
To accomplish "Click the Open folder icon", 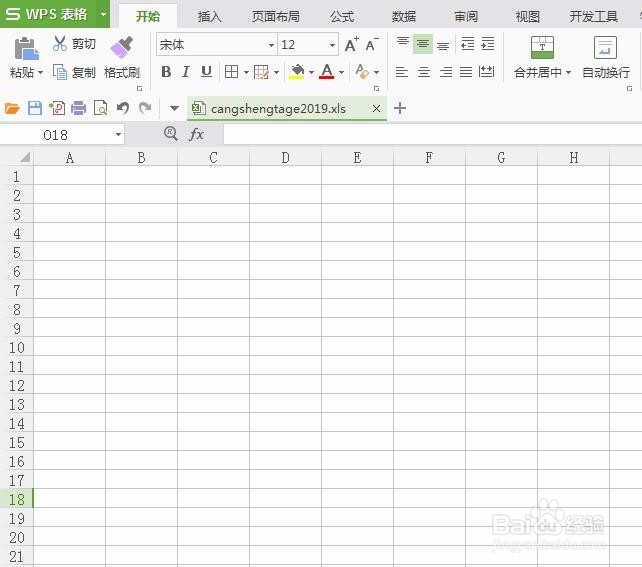I will [12, 108].
